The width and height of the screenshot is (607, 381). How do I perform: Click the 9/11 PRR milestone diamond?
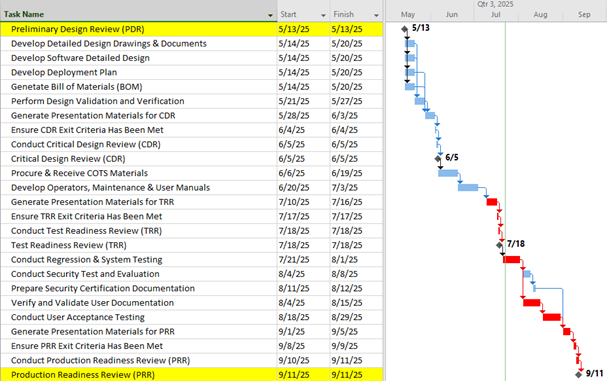point(579,374)
